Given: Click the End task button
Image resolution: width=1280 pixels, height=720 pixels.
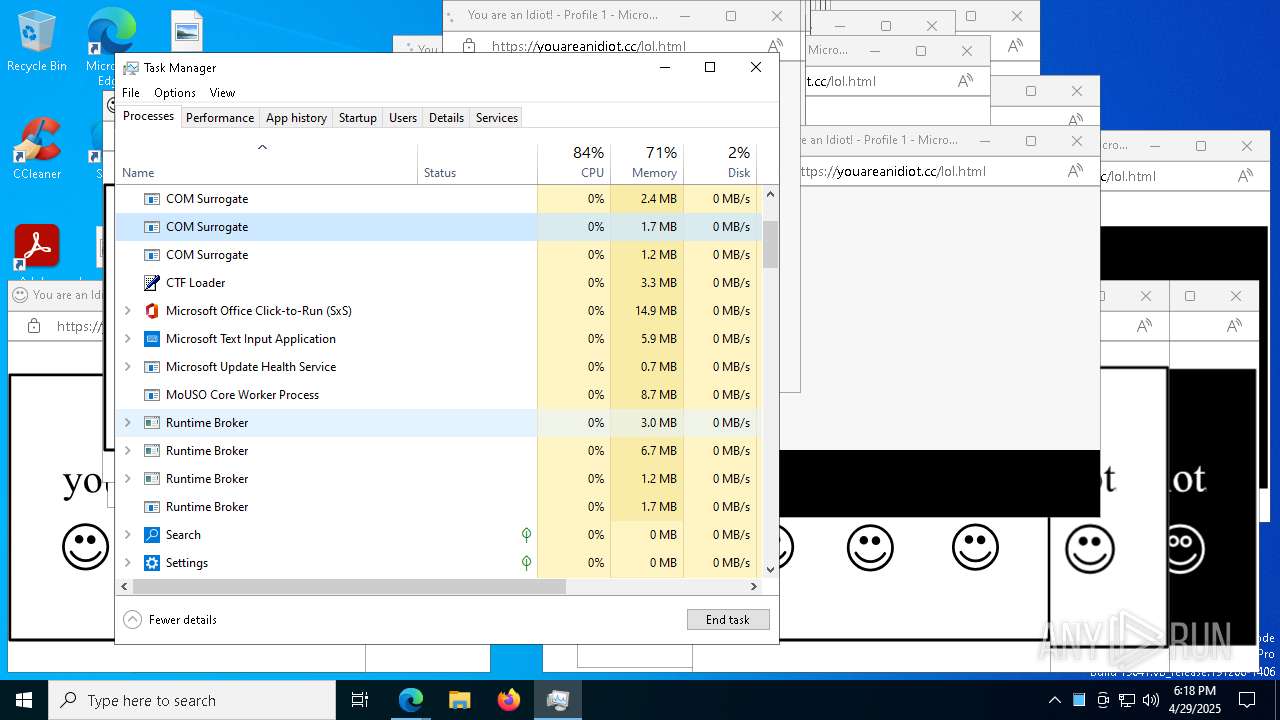Looking at the screenshot, I should [728, 620].
